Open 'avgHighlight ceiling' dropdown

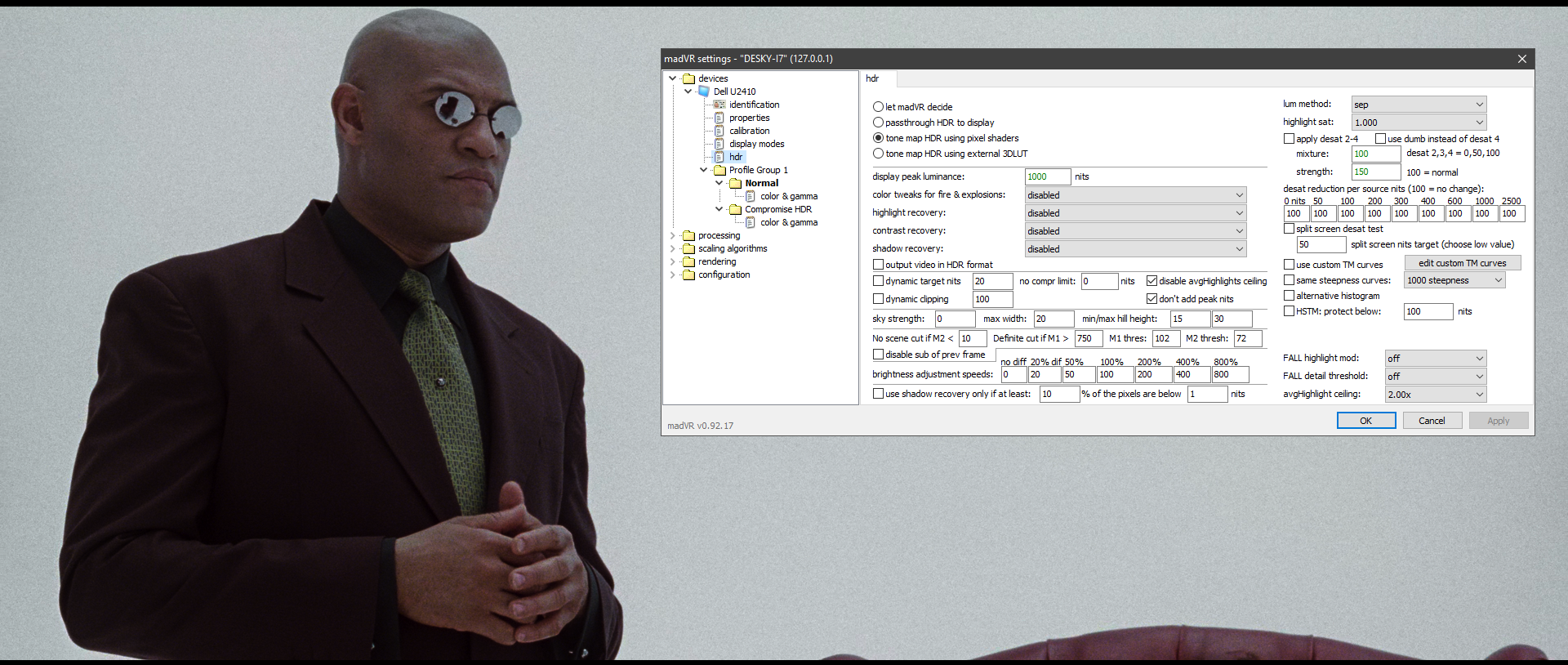1436,395
